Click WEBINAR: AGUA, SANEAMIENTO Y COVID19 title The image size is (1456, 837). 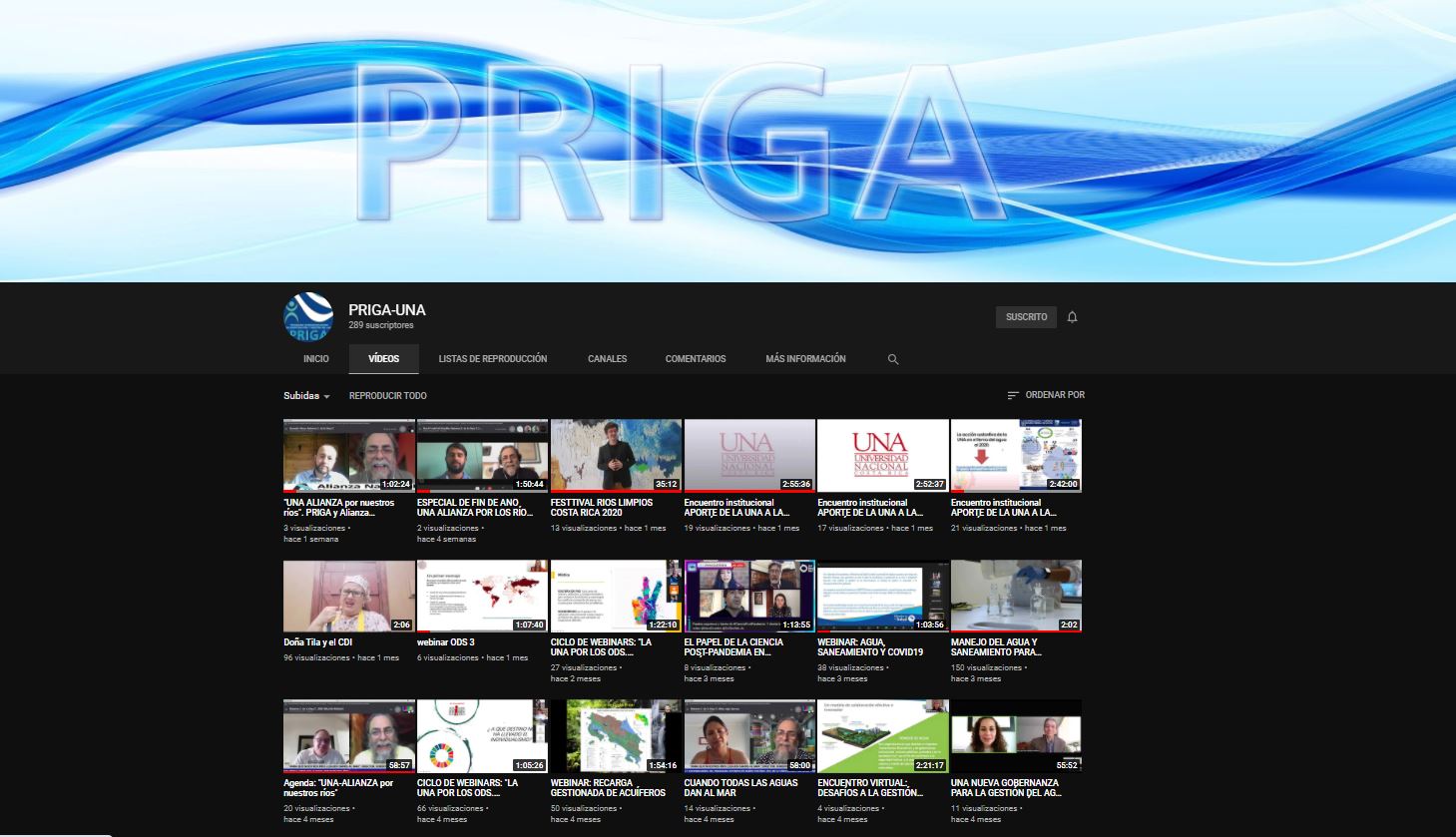click(870, 647)
